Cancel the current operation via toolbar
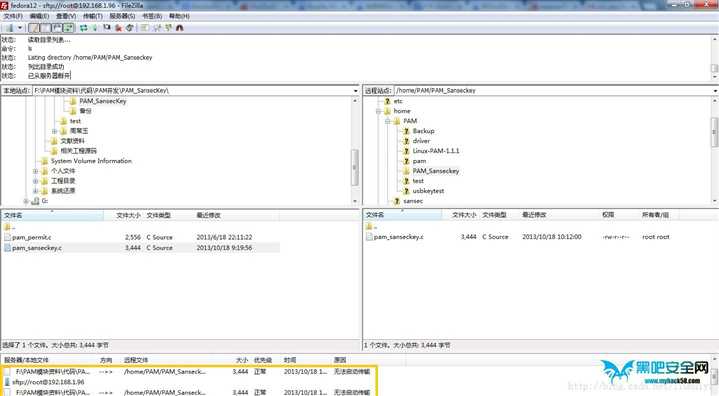 coord(107,28)
